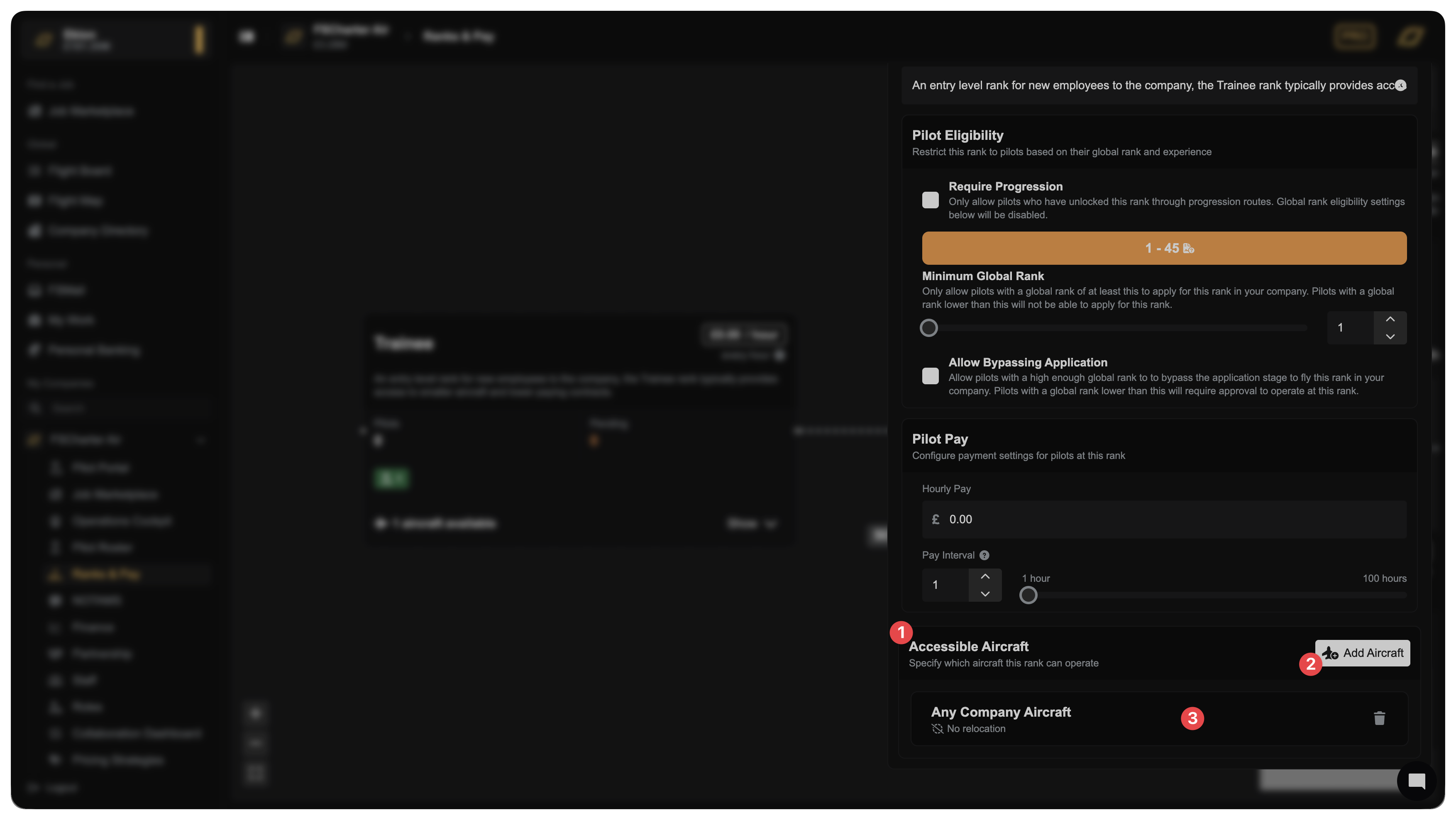
Task: Increase minimum global rank with up arrow
Action: 1390,319
